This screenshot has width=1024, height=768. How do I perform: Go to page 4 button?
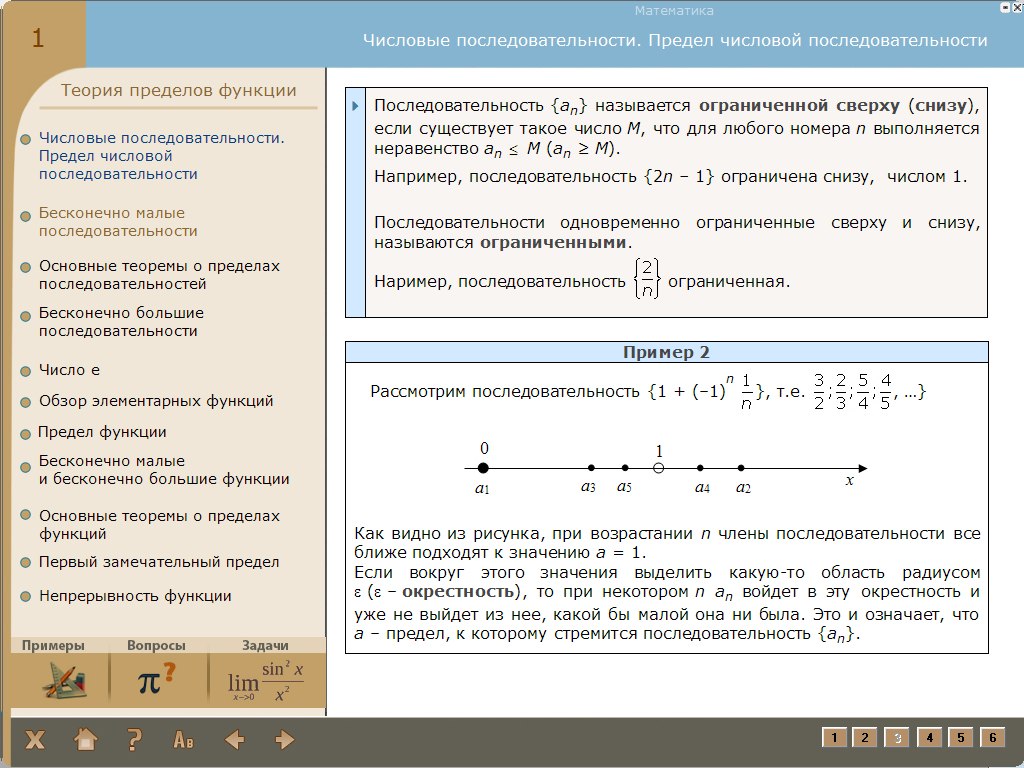pos(929,738)
